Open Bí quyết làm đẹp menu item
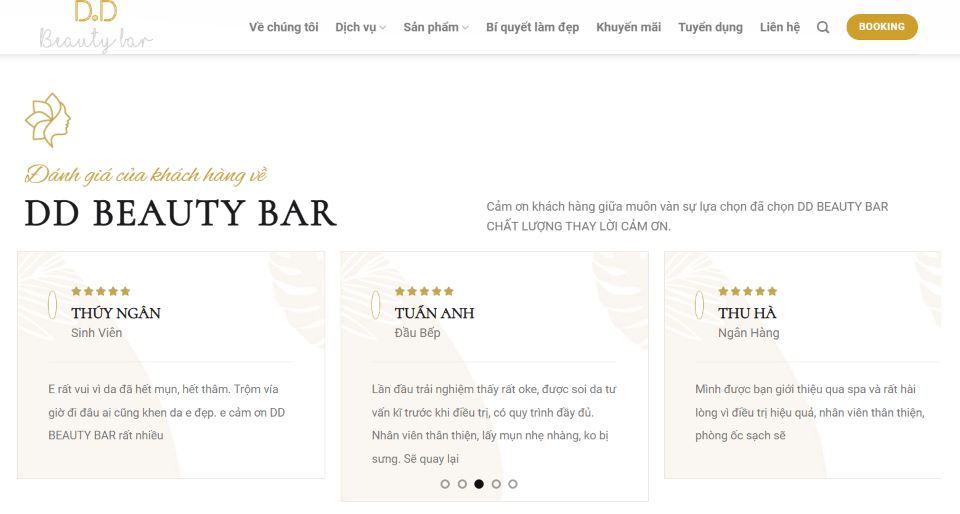960x514 pixels. [533, 27]
